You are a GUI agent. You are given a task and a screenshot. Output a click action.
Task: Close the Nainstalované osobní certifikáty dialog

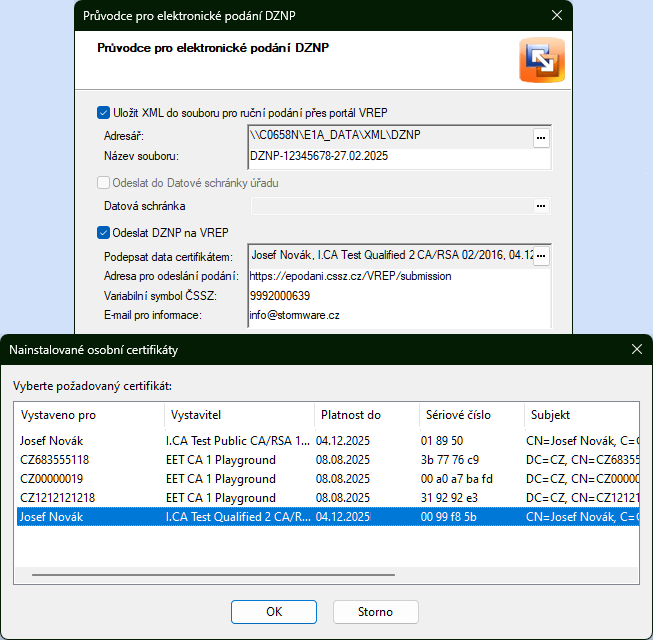point(636,349)
